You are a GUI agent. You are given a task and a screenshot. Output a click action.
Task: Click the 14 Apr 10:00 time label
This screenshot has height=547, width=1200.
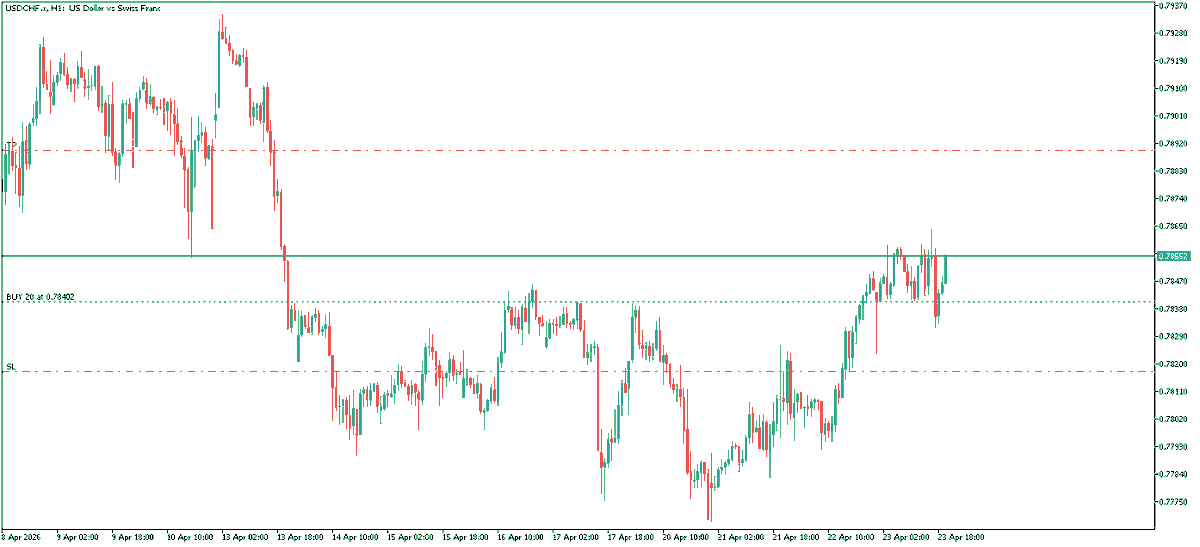(356, 537)
